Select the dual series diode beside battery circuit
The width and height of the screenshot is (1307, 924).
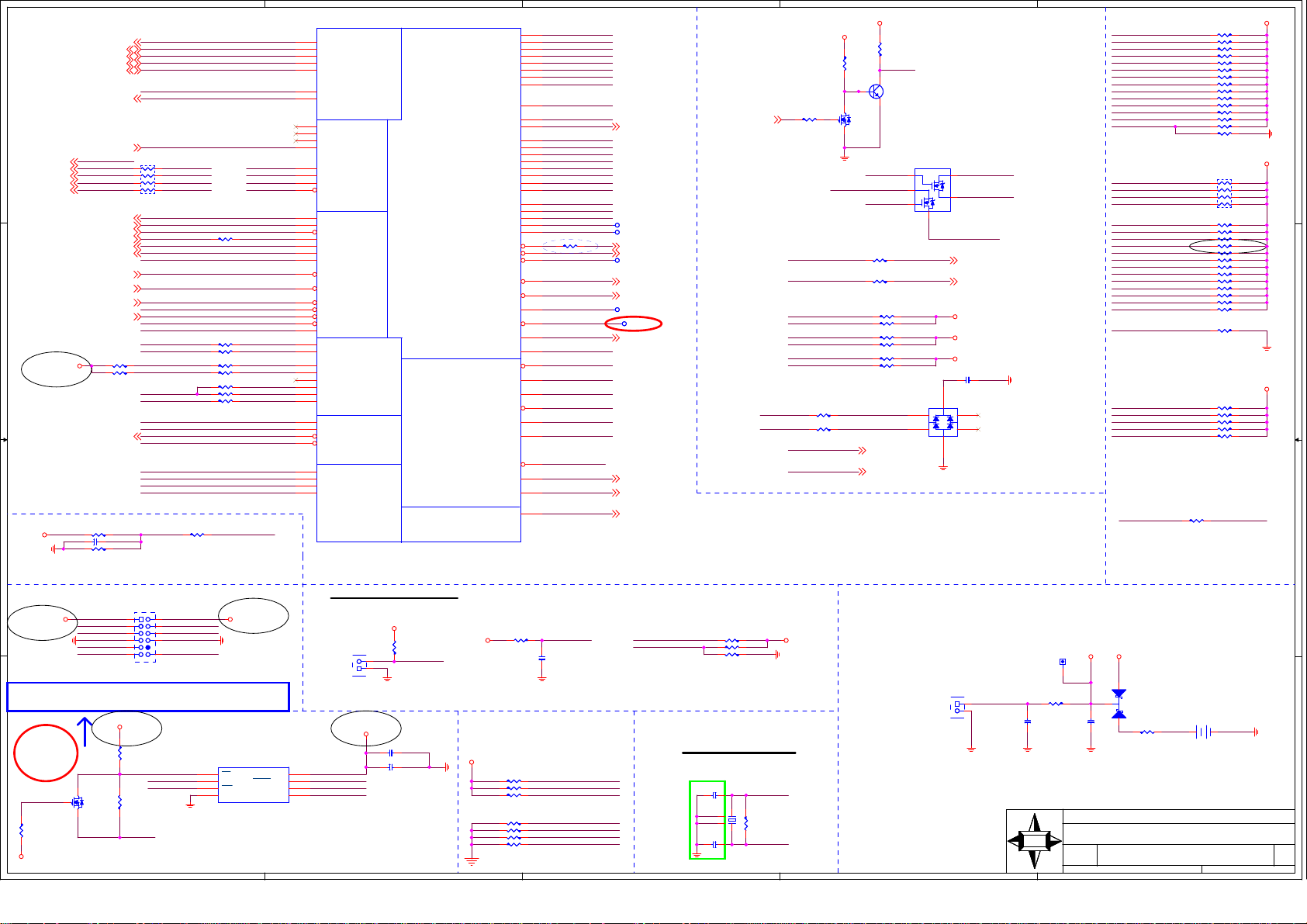coord(1119,704)
